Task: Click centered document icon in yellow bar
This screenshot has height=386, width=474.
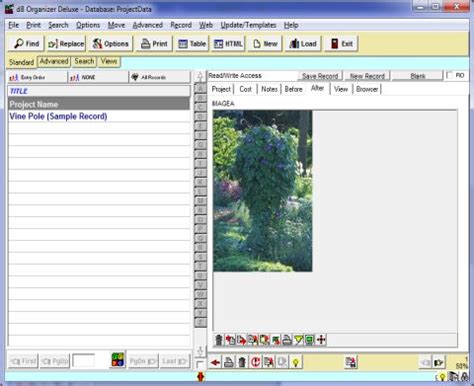Action: point(351,362)
